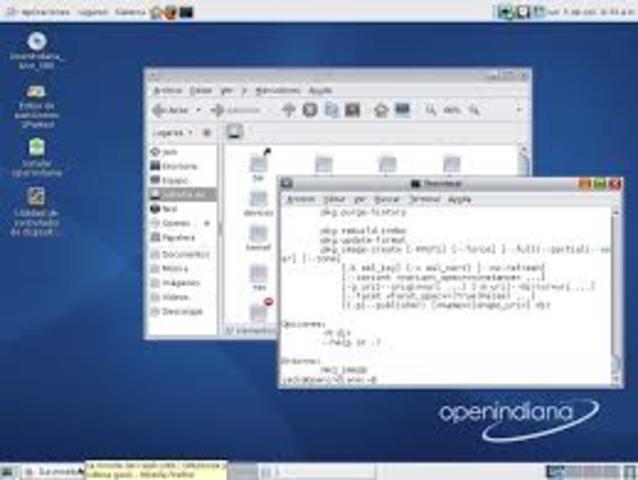Launch Firefox from the top panel
Image resolution: width=638 pixels, height=480 pixels.
coord(170,12)
